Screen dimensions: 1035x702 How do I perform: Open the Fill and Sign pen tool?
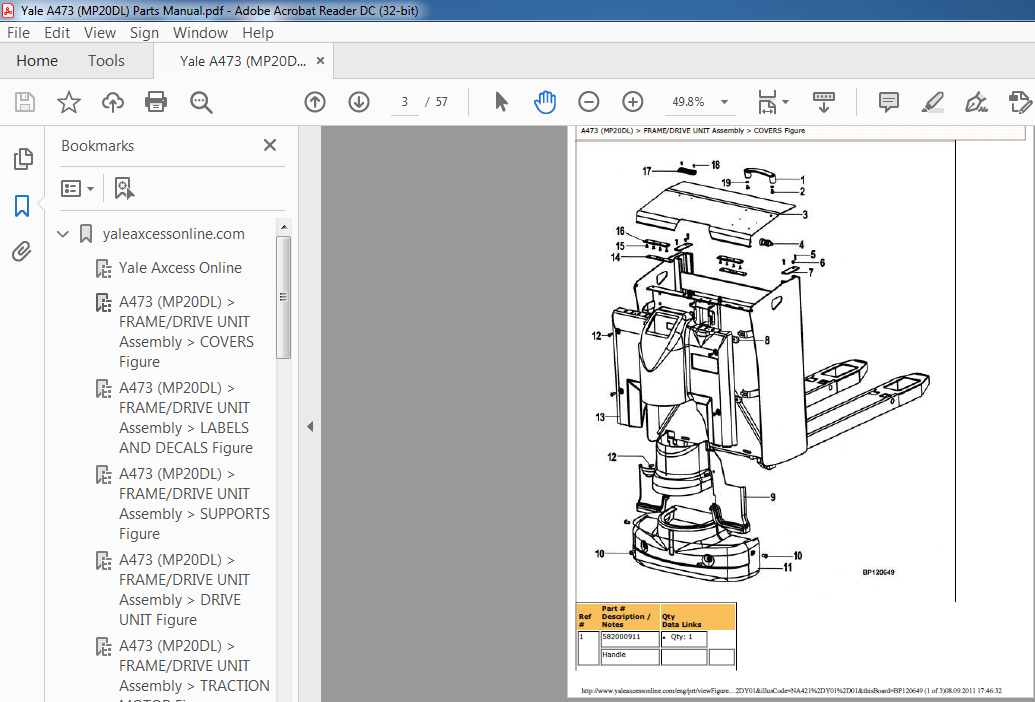[976, 102]
